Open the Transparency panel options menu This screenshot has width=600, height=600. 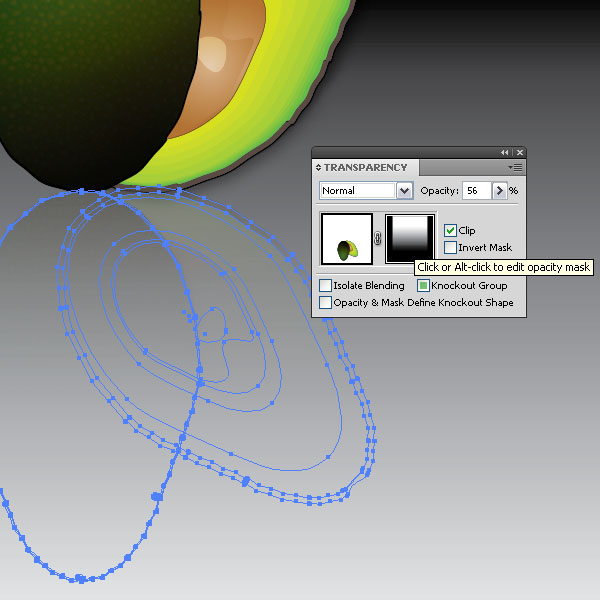pos(515,168)
